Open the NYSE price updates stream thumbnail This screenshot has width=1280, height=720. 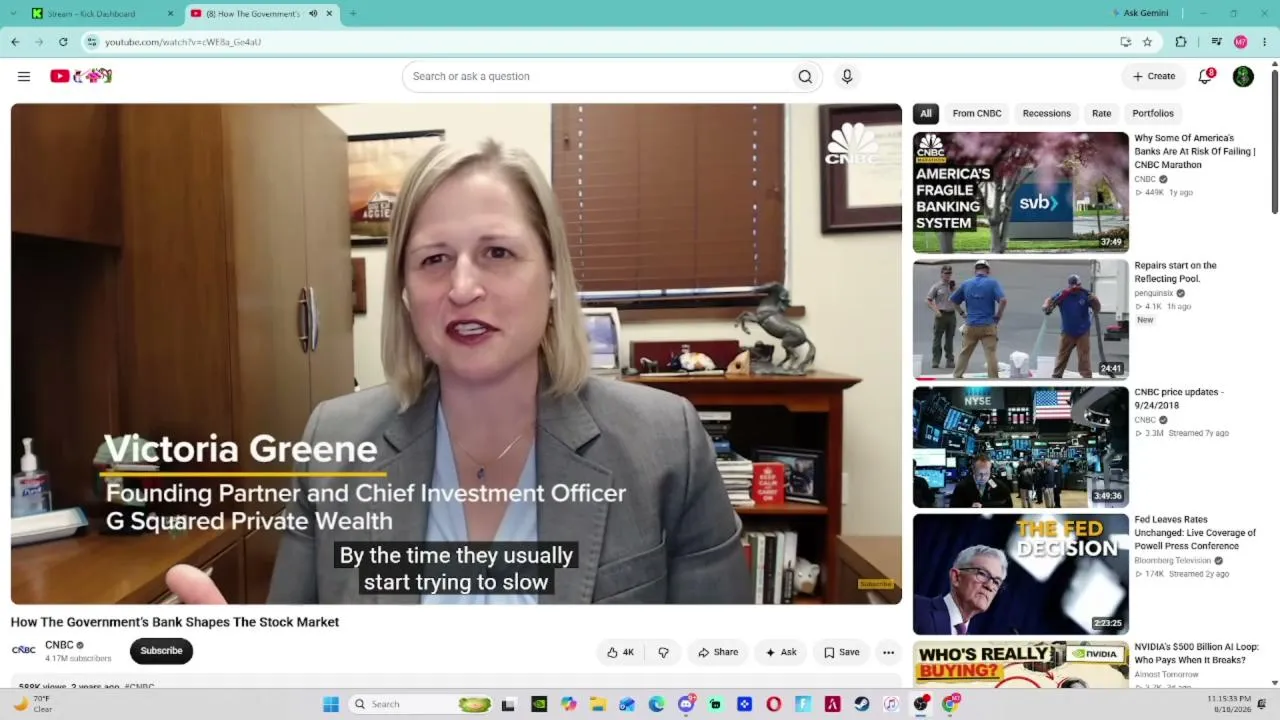pyautogui.click(x=1021, y=447)
